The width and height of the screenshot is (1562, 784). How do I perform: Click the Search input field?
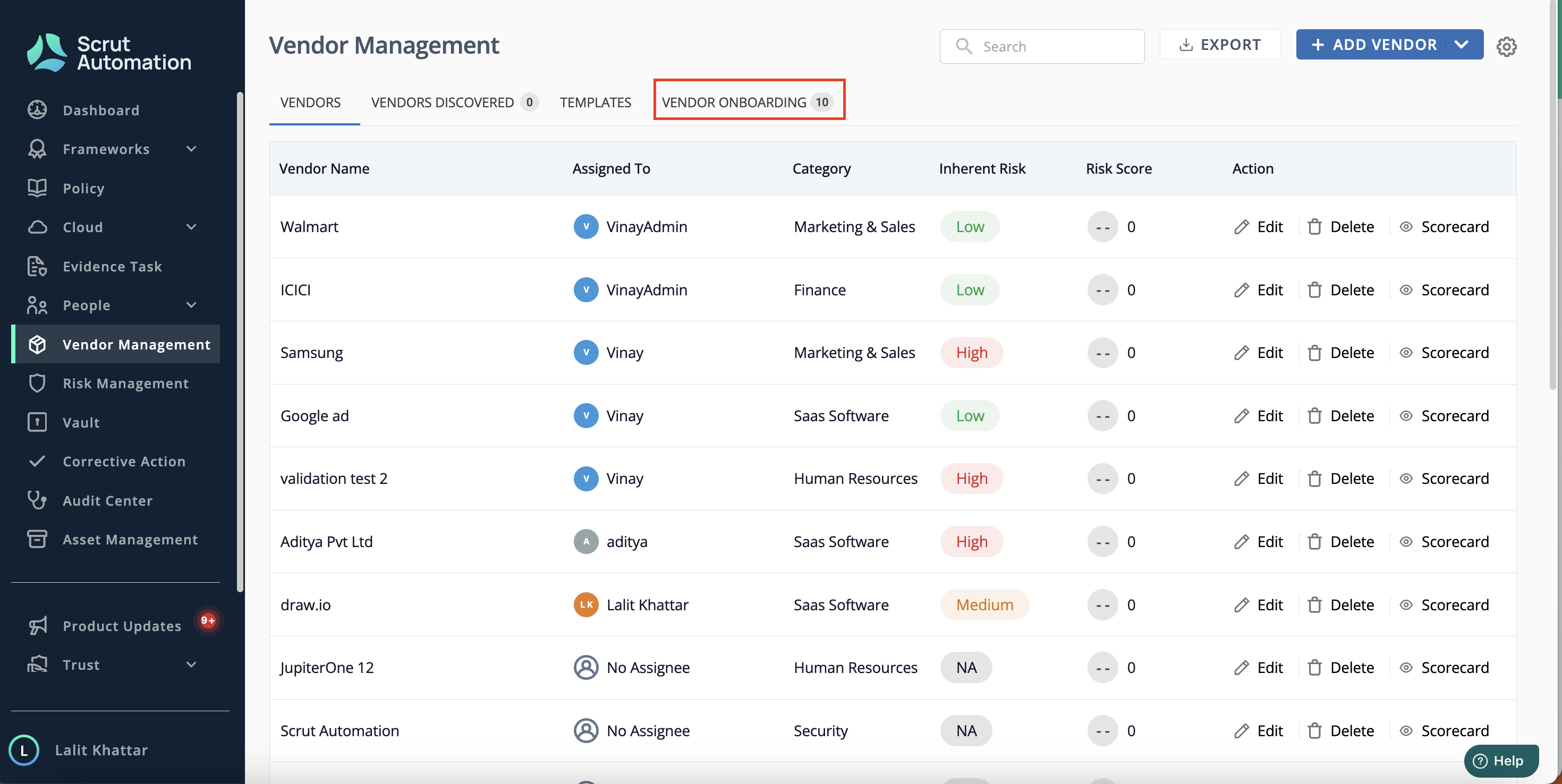click(x=1042, y=46)
